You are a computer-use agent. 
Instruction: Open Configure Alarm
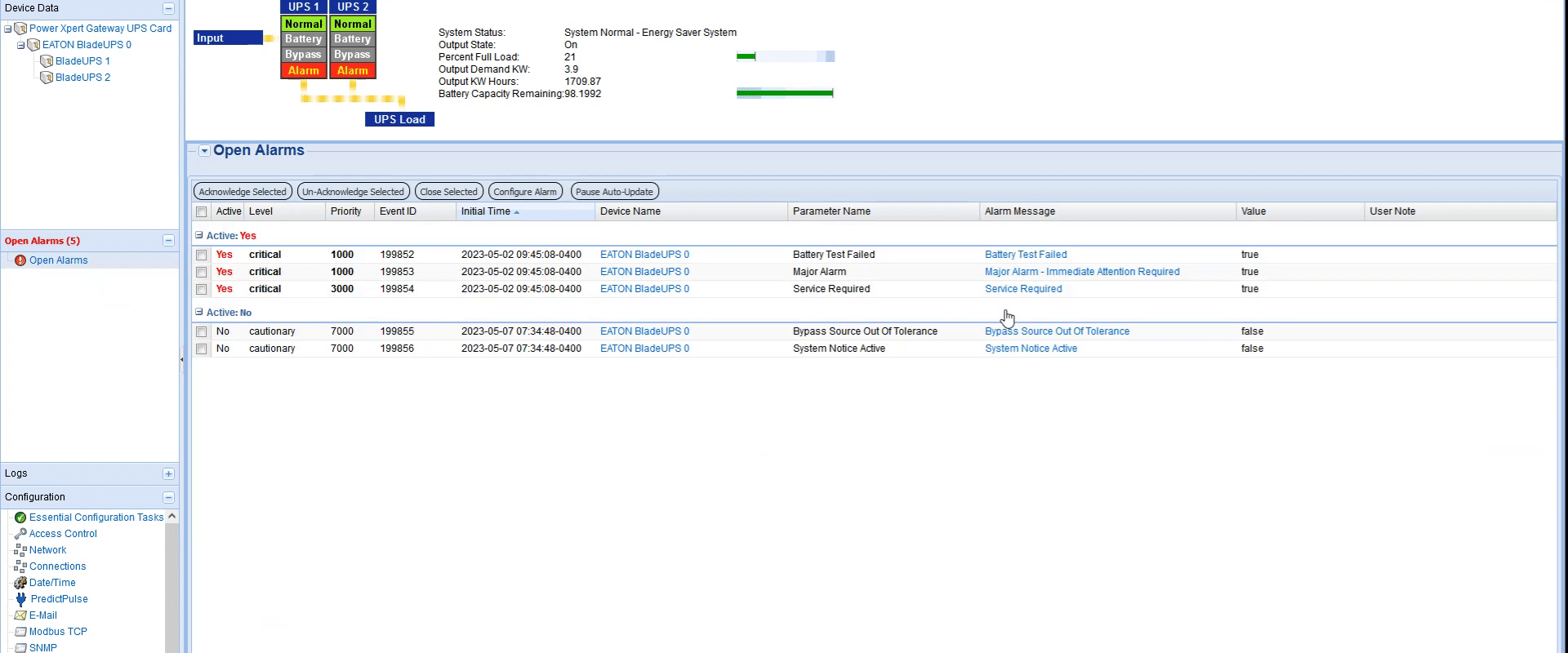click(525, 192)
